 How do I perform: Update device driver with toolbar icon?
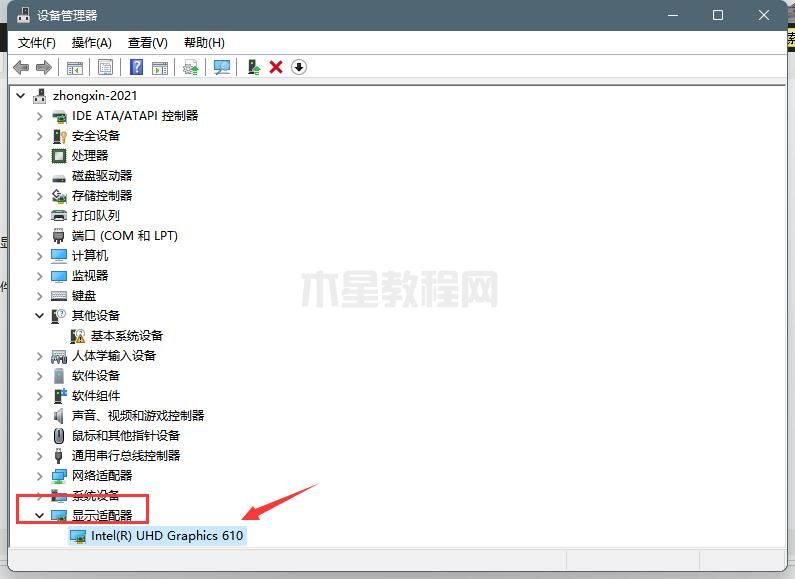coord(191,67)
